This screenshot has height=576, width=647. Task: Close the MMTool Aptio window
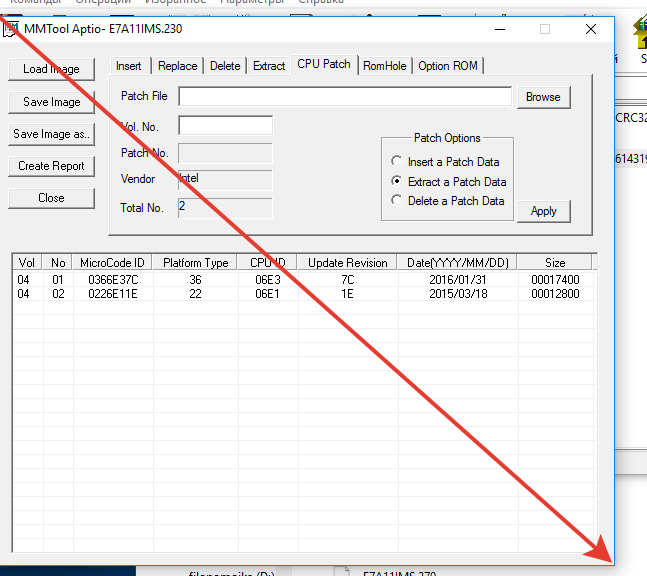(x=591, y=29)
